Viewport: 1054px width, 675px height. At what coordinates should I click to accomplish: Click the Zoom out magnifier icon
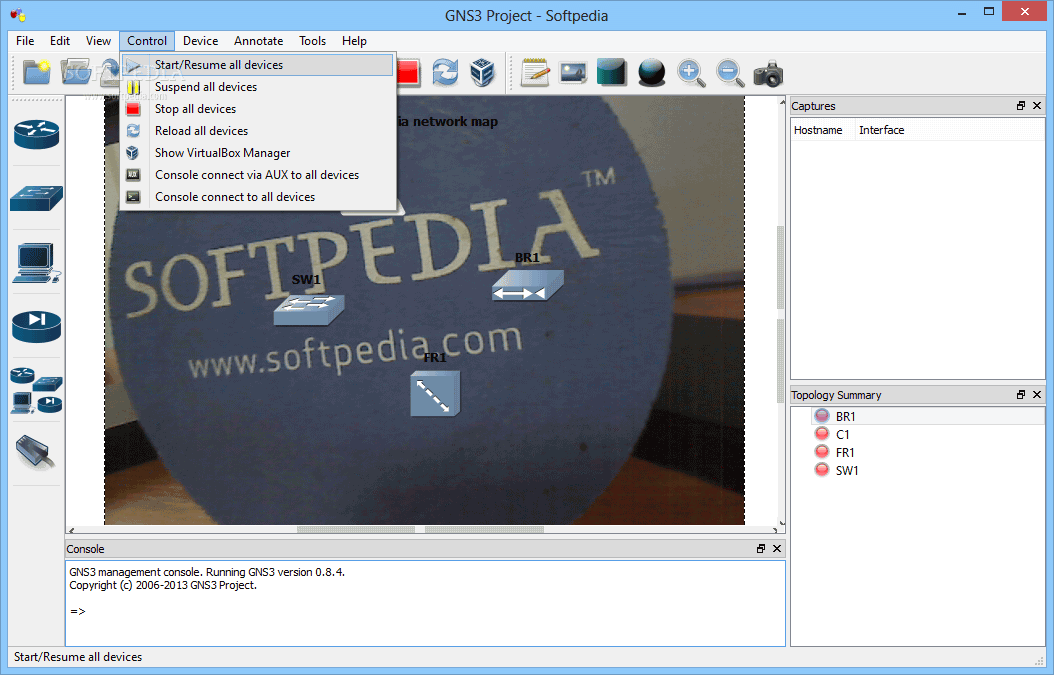(x=730, y=73)
